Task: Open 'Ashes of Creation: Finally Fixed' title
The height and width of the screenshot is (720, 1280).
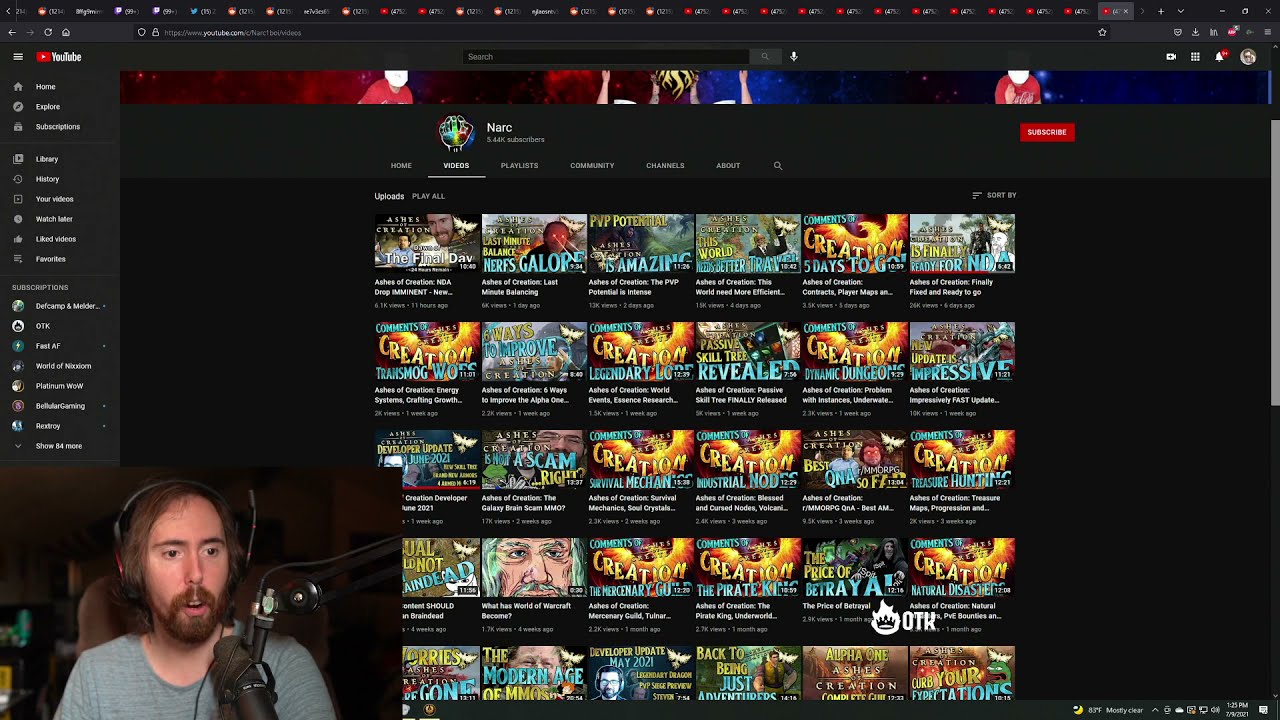Action: 952,287
